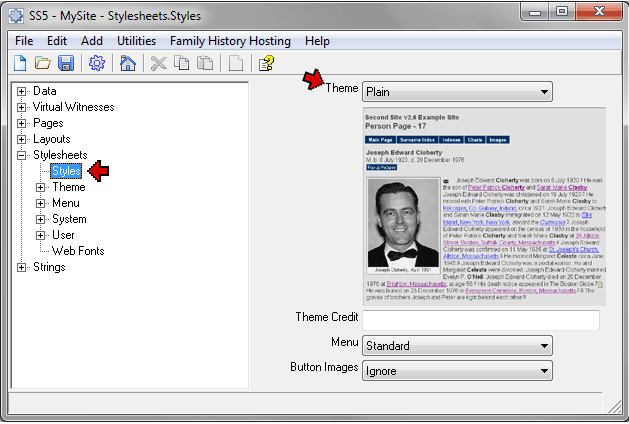Expand the Strings tree node
Screen dimensions: 629x424
[x=22, y=267]
